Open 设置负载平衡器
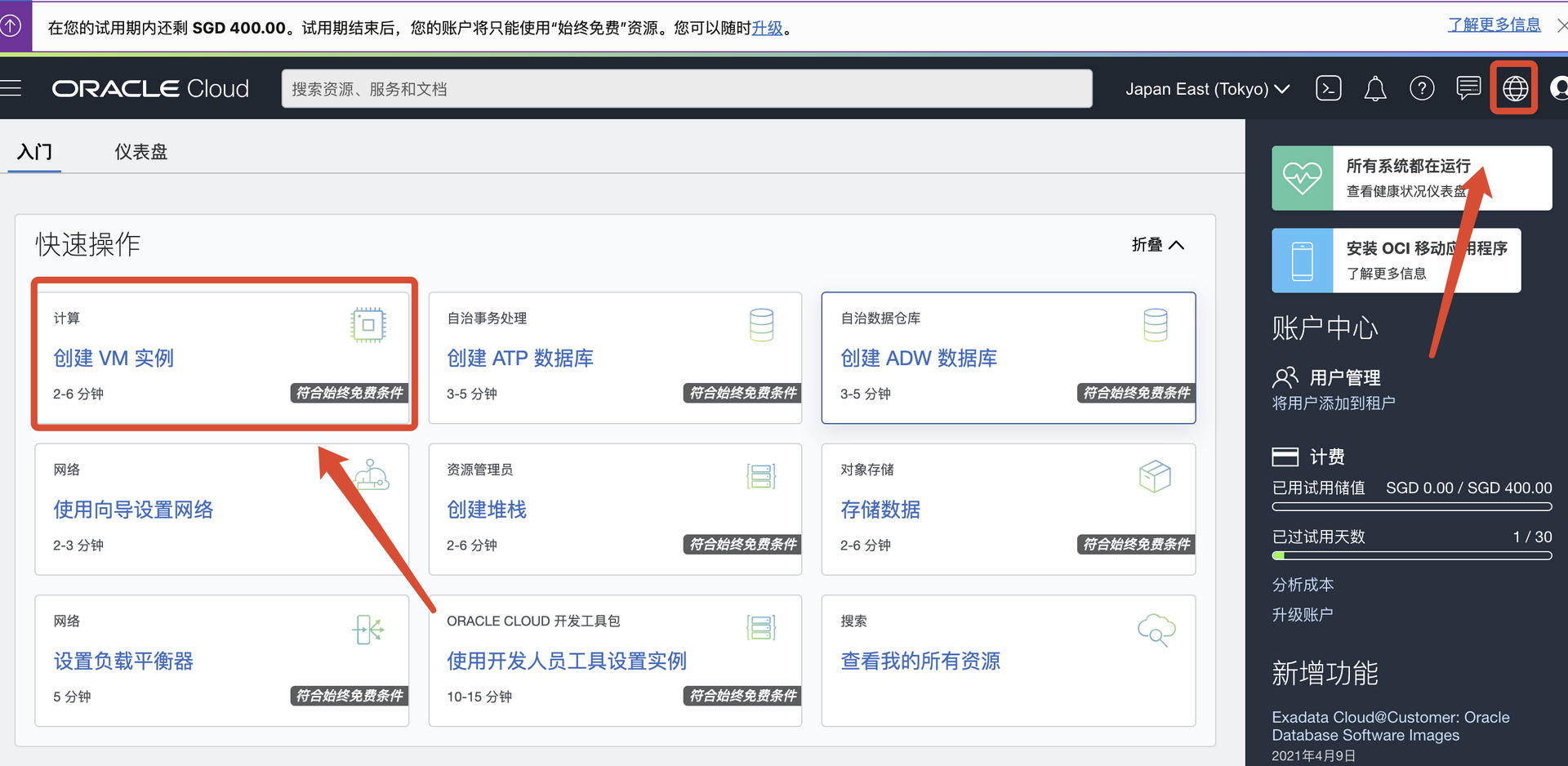 click(x=123, y=661)
